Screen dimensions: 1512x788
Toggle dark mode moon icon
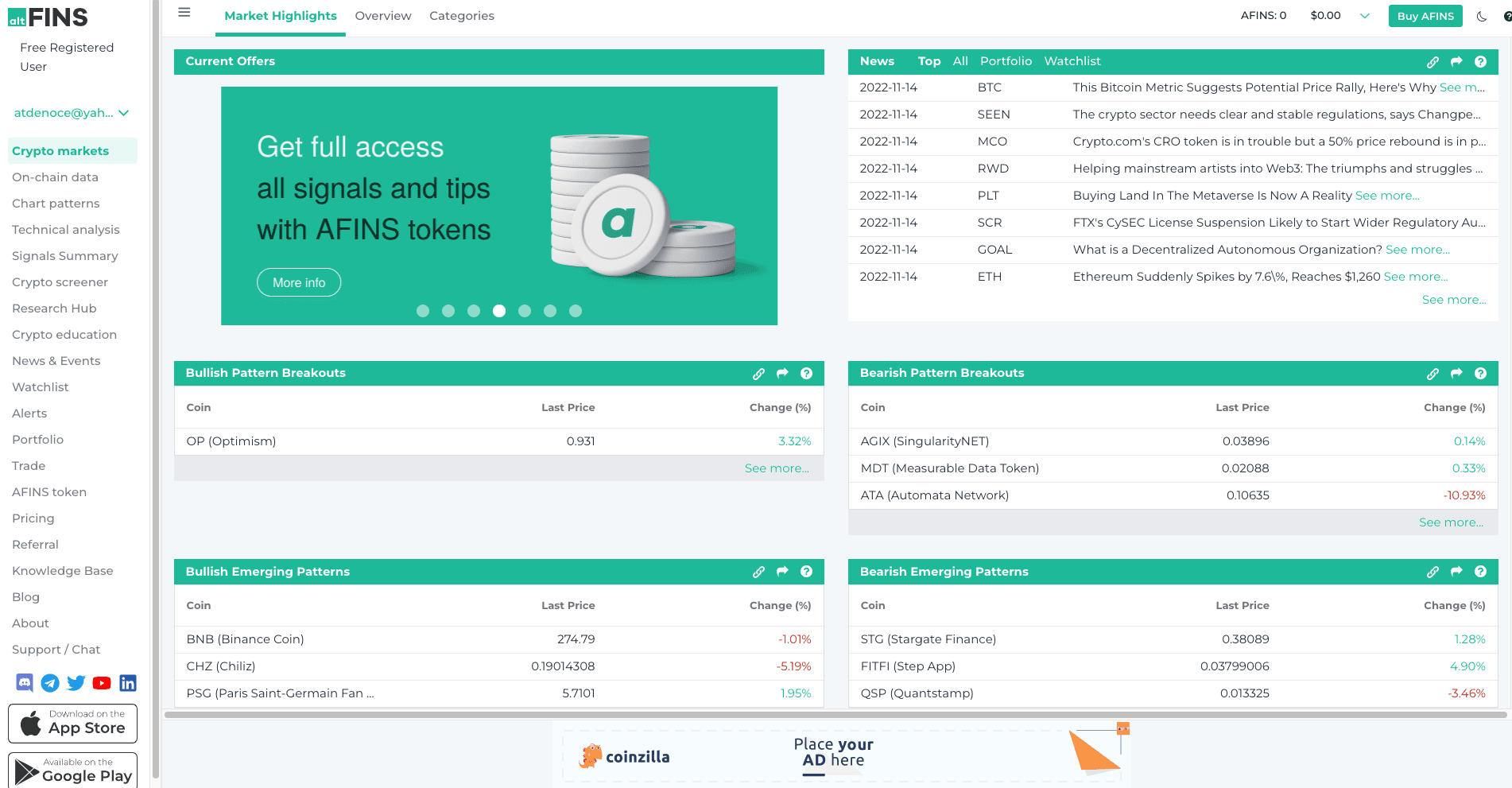pyautogui.click(x=1482, y=16)
